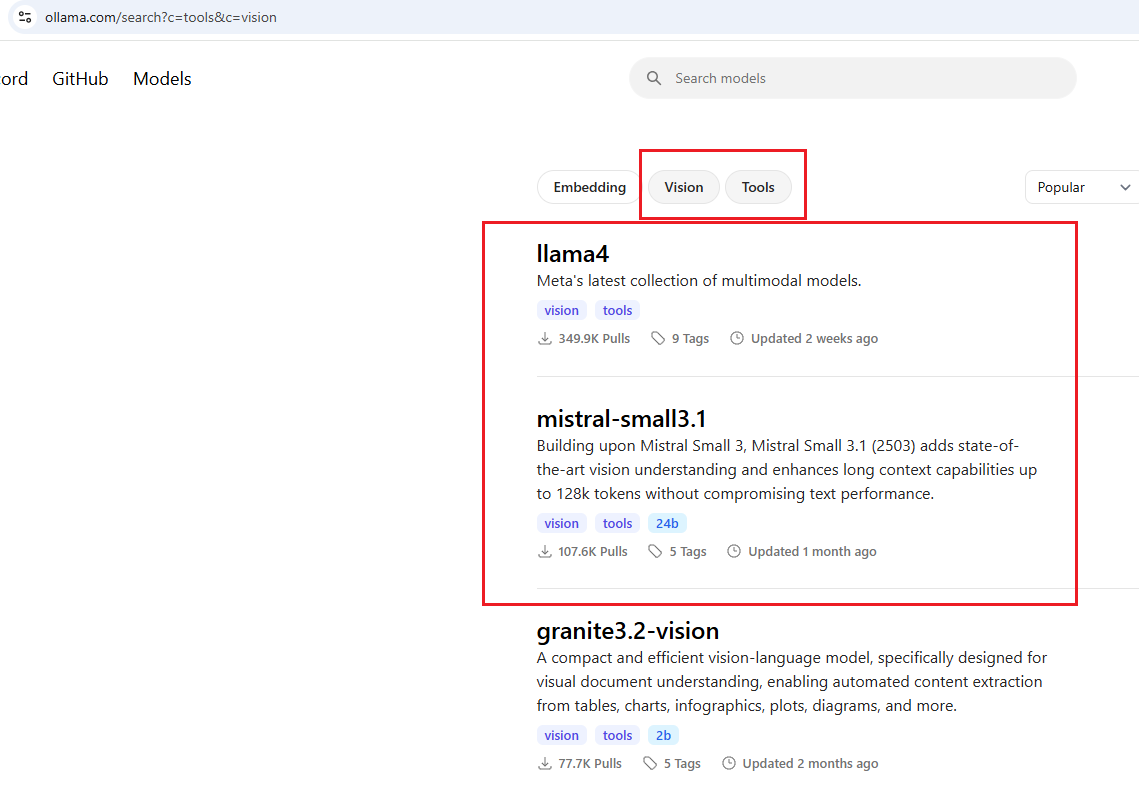
Task: Toggle the Tools filter chip
Action: point(758,187)
